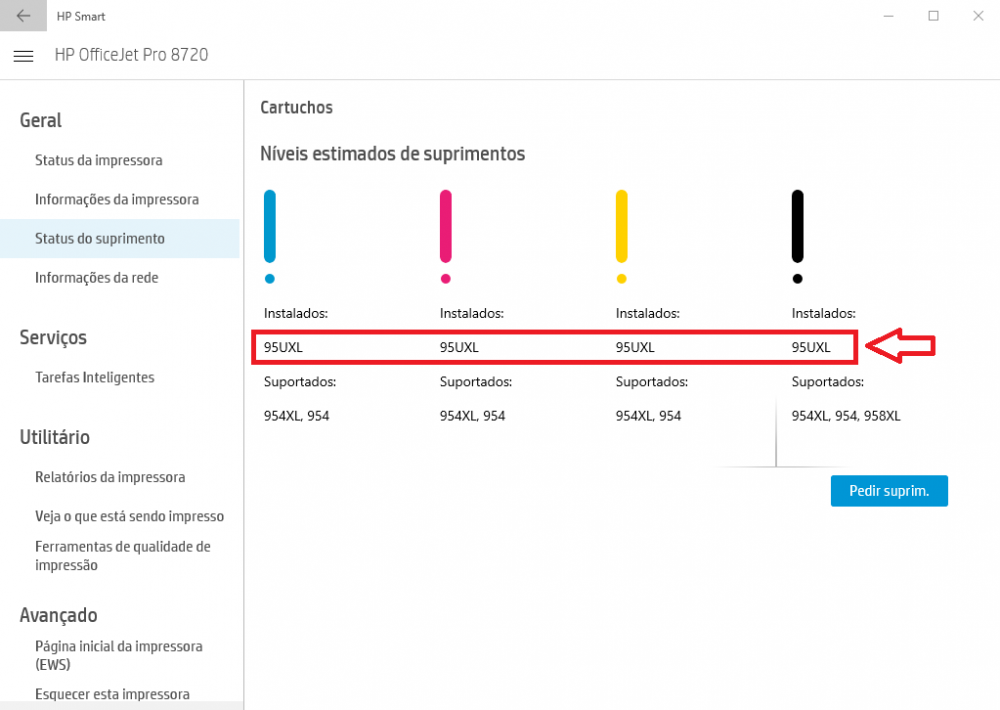Click the Utilitário section header
The image size is (1000, 710).
tap(55, 437)
